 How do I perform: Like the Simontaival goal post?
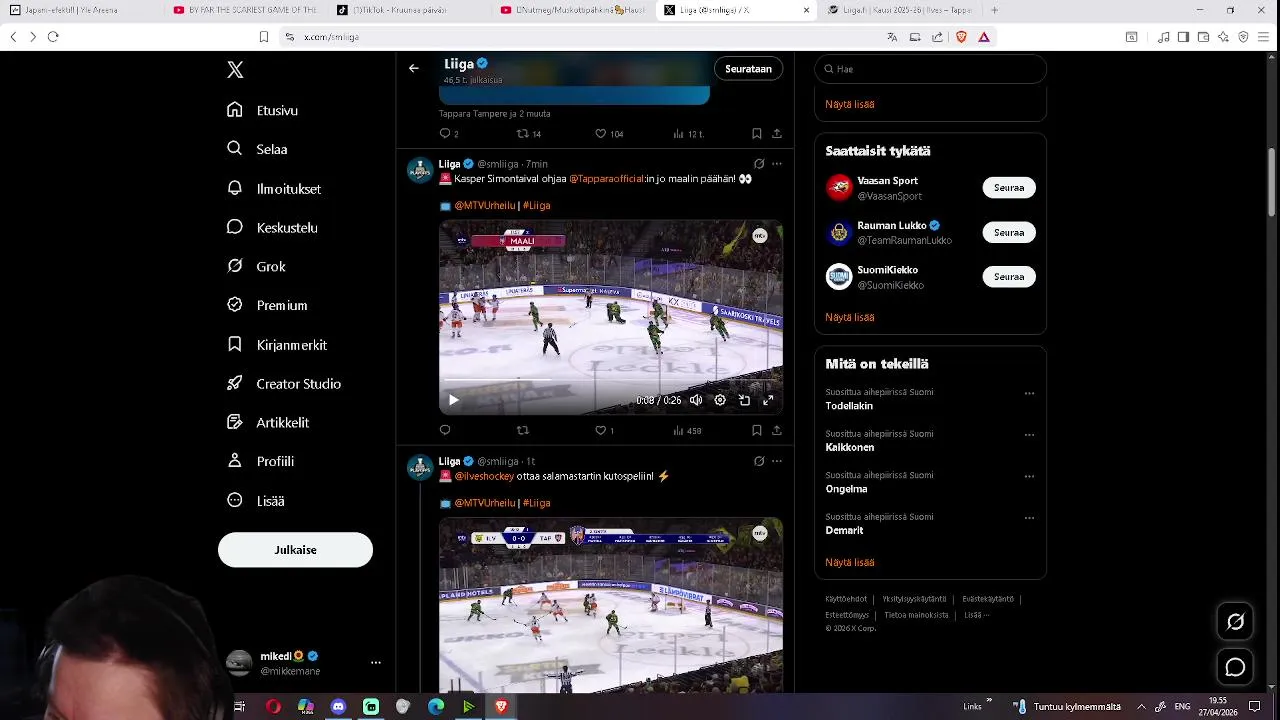(x=604, y=431)
